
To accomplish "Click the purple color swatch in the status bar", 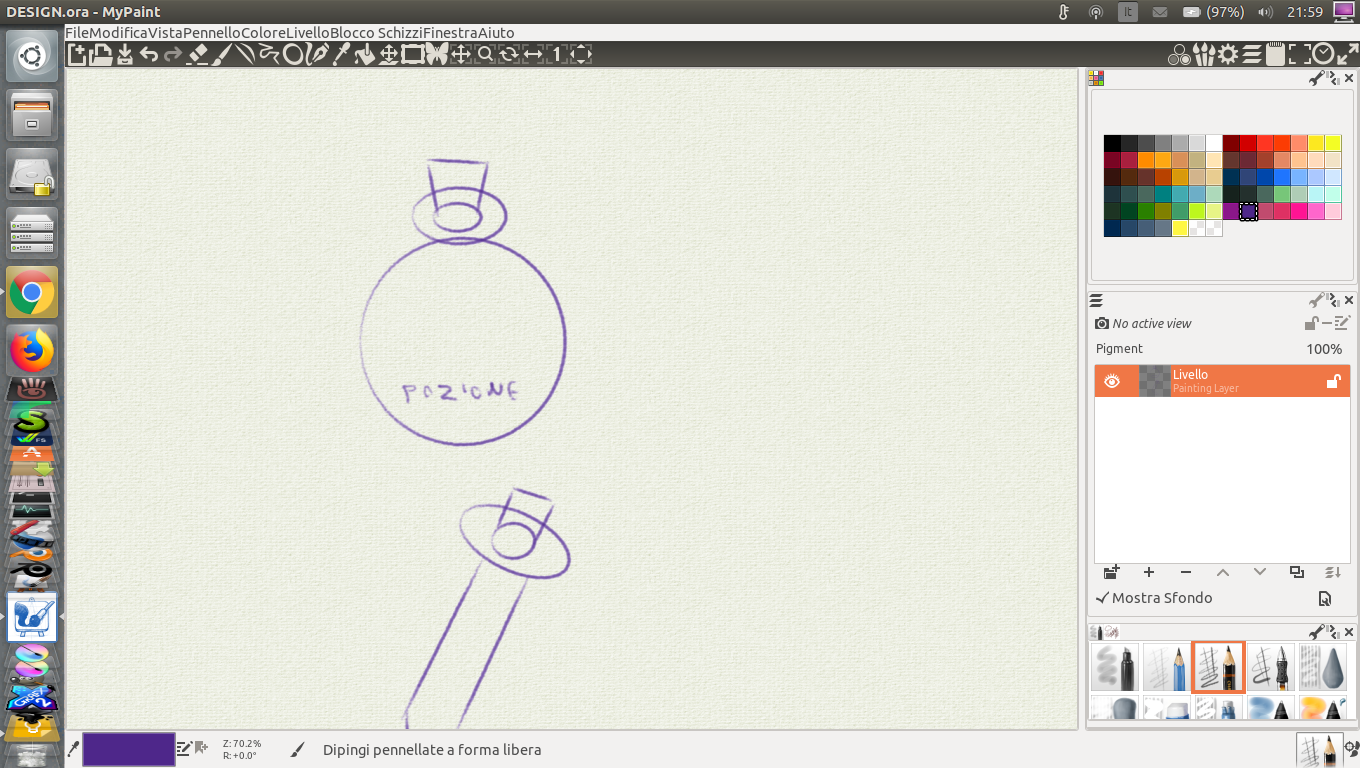I will [x=128, y=748].
